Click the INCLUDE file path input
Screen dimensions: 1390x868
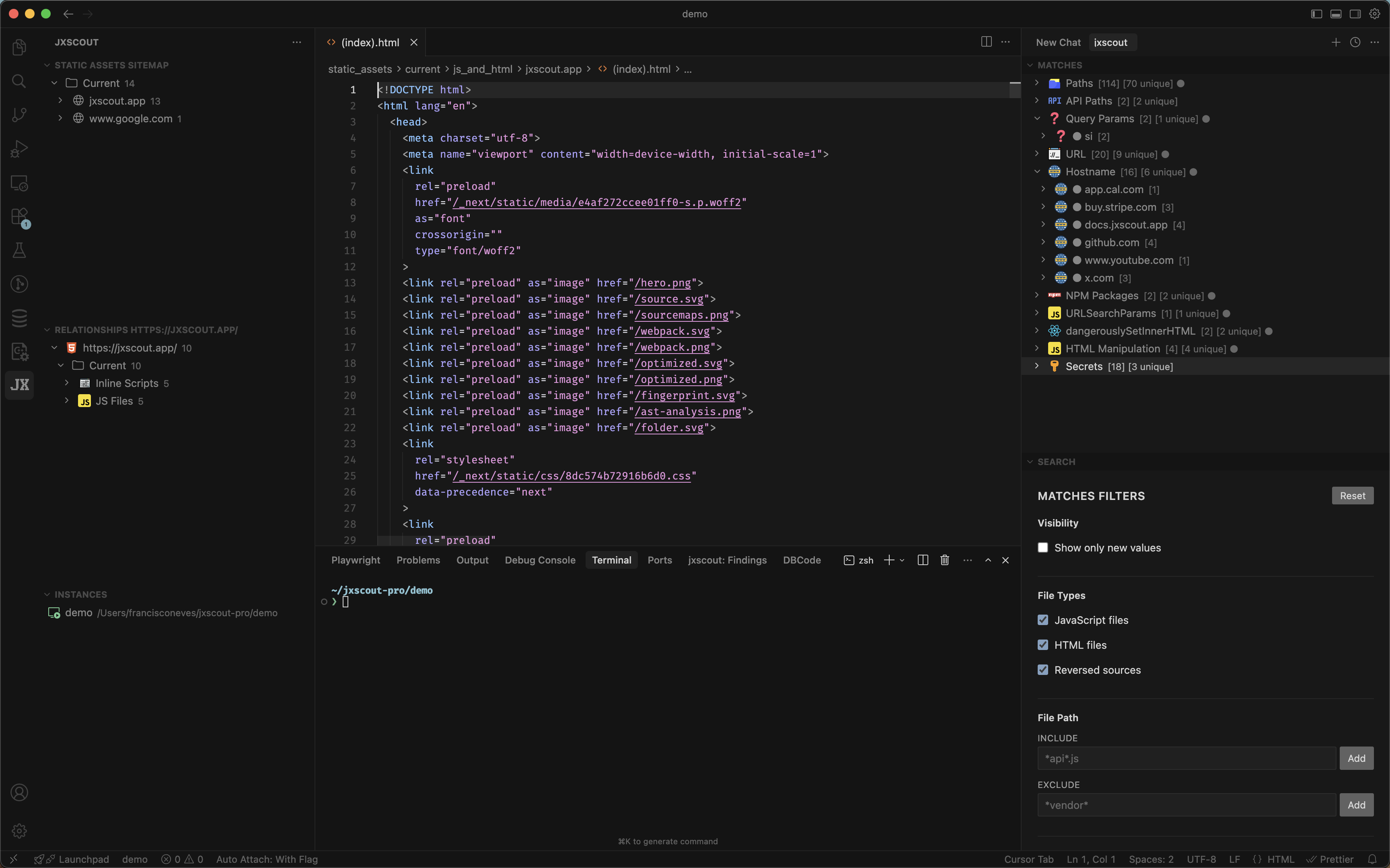(x=1187, y=758)
